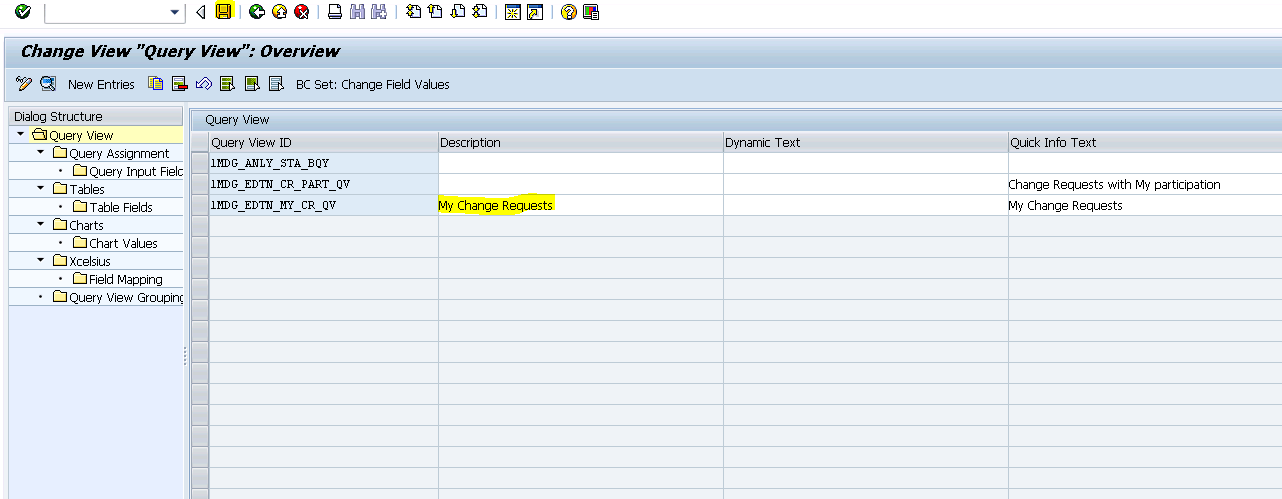Click the Delete row icon with red minus

(x=180, y=84)
